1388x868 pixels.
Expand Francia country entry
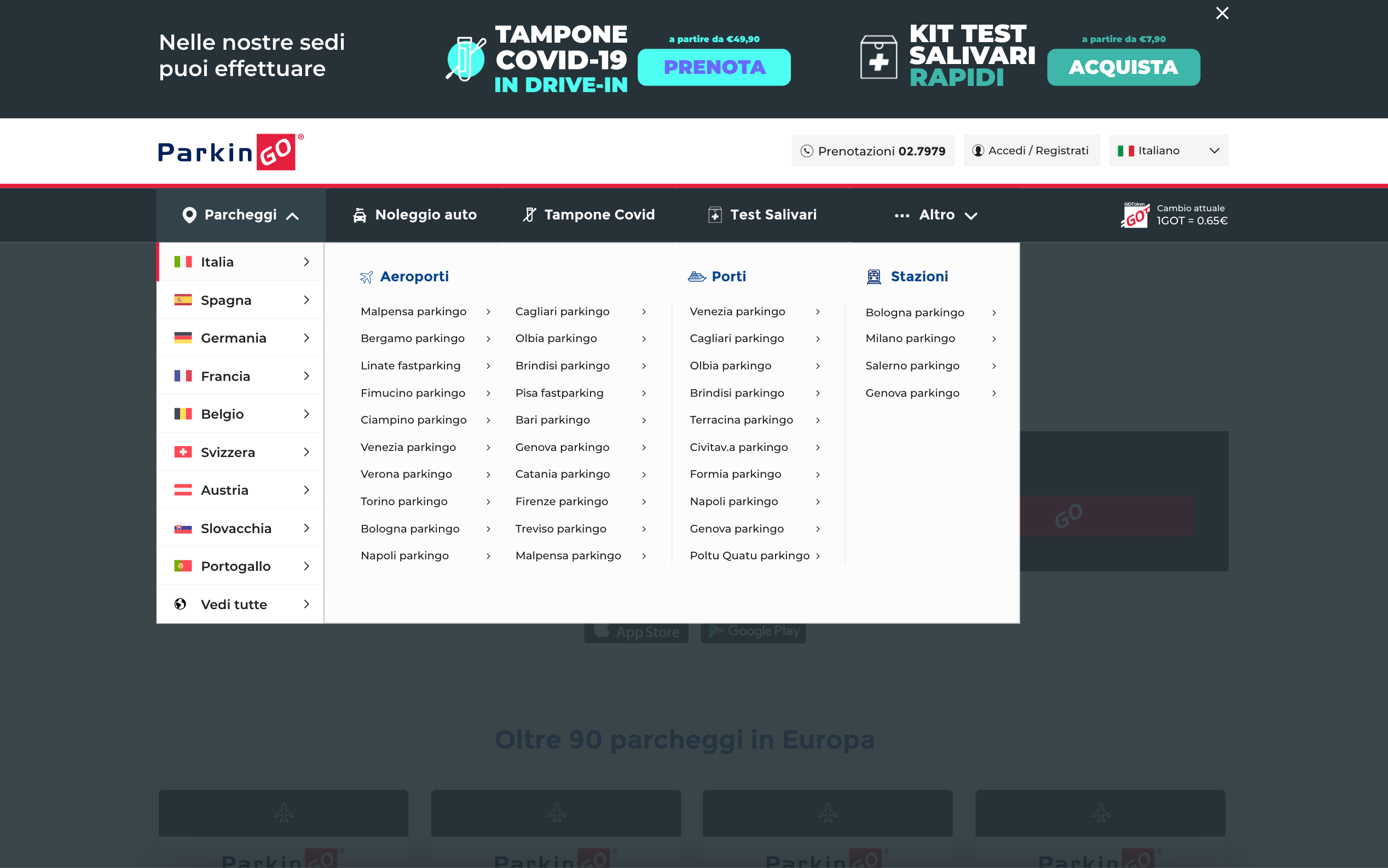coord(240,376)
